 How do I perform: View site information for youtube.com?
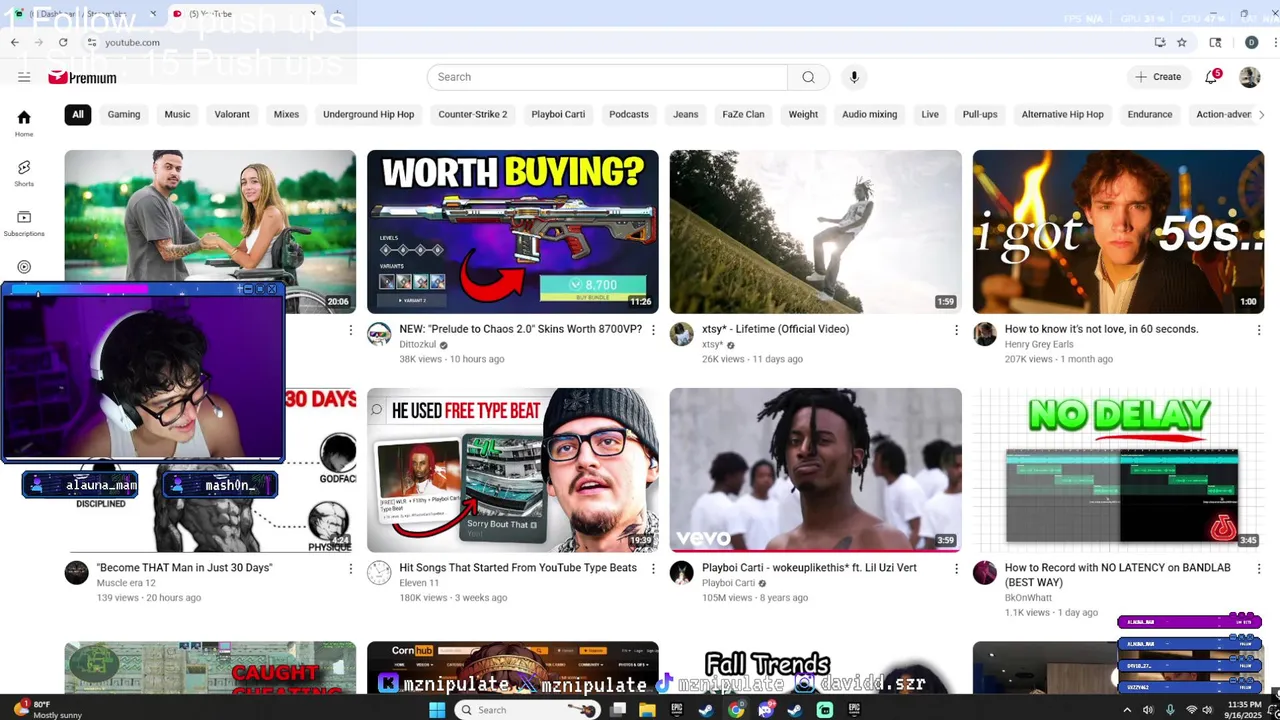tap(91, 42)
